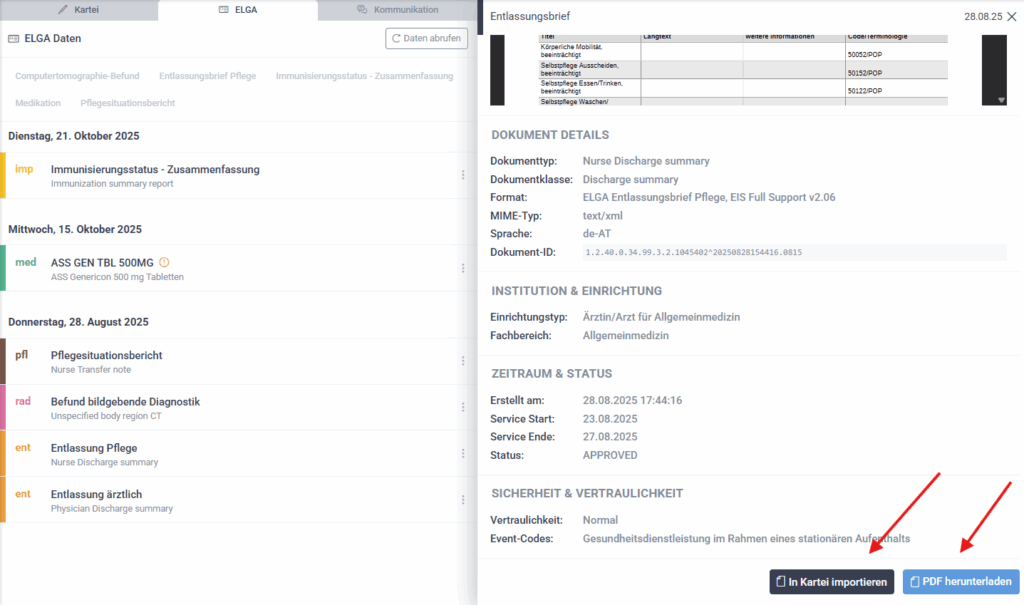Select the Document-ID value field
This screenshot has height=605, width=1024.
tap(794, 252)
